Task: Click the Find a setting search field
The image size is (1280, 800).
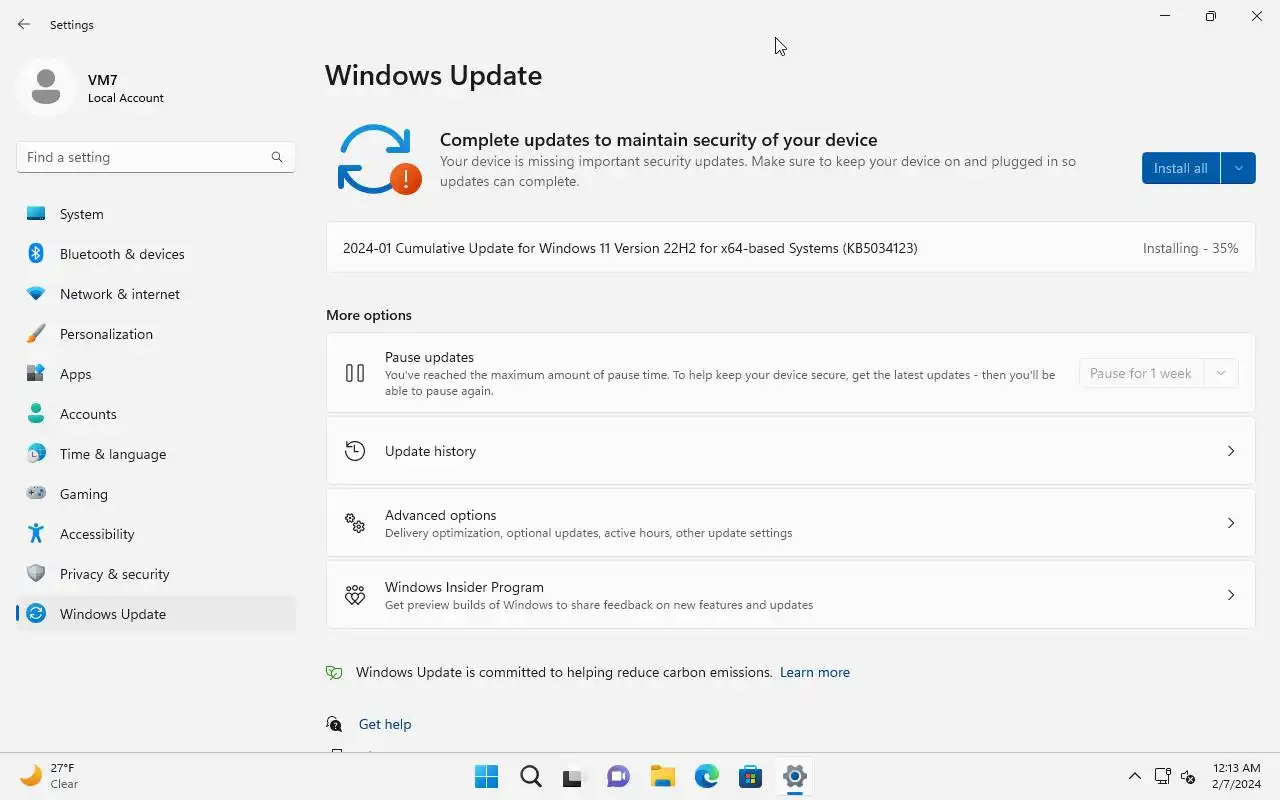Action: 156,157
